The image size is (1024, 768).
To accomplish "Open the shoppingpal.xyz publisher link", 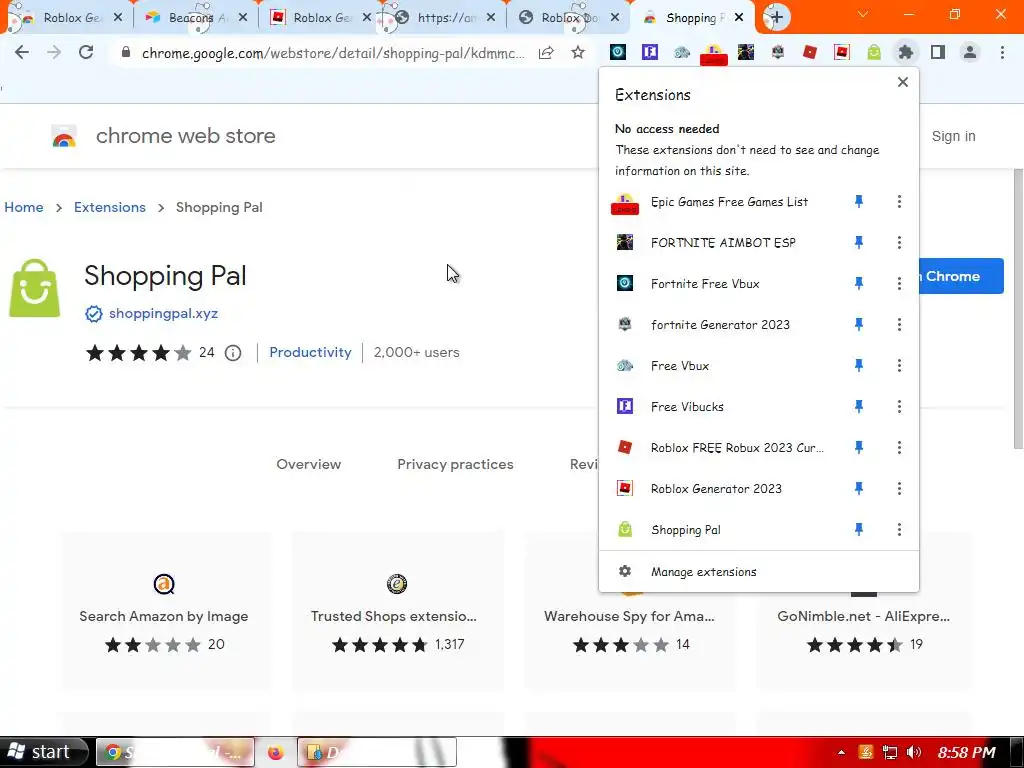I will click(x=163, y=313).
